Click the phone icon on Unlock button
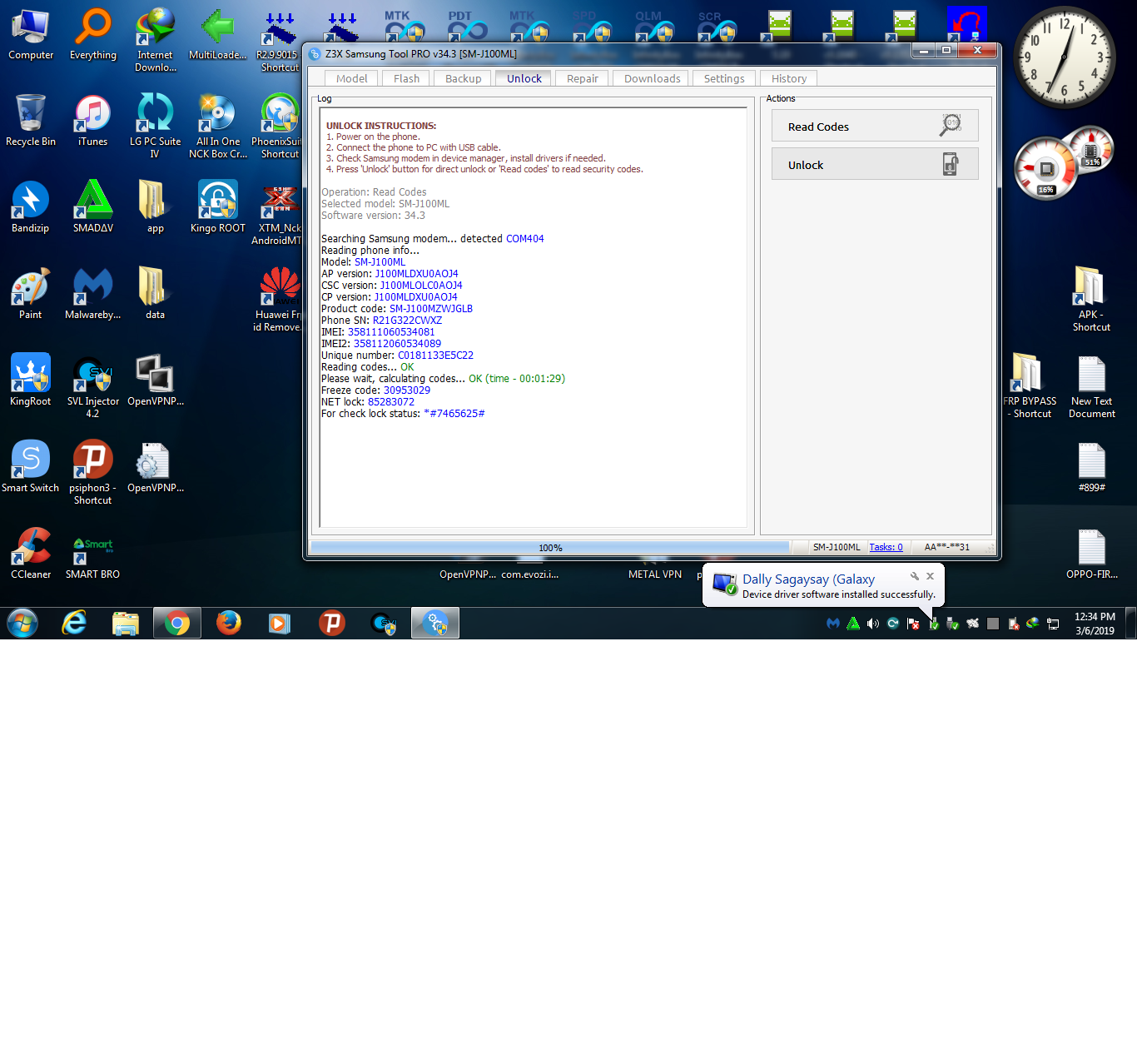1137x1064 pixels. (951, 164)
